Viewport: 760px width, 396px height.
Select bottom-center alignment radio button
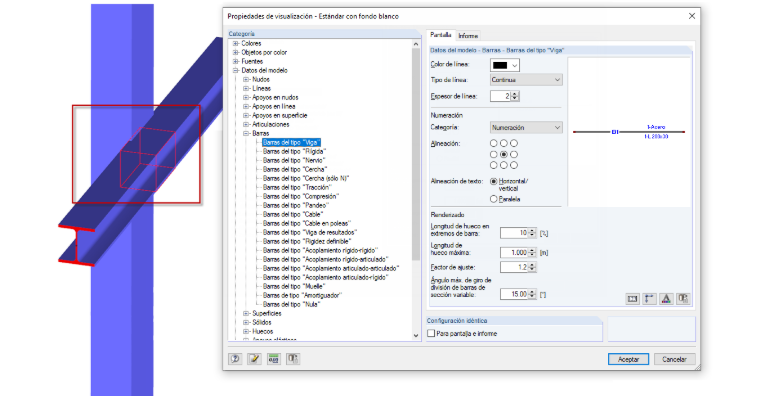(504, 165)
